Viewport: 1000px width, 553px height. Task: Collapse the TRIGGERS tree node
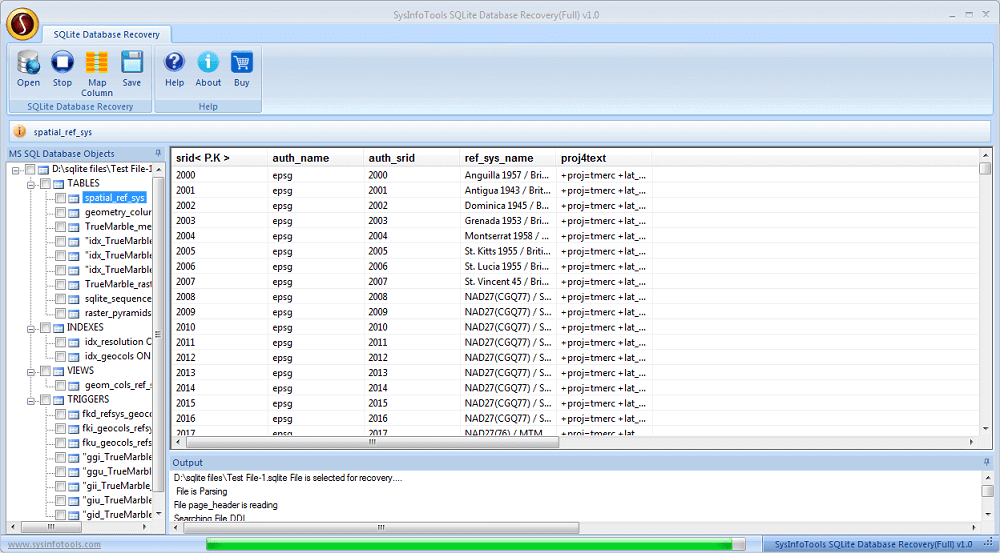(x=32, y=400)
